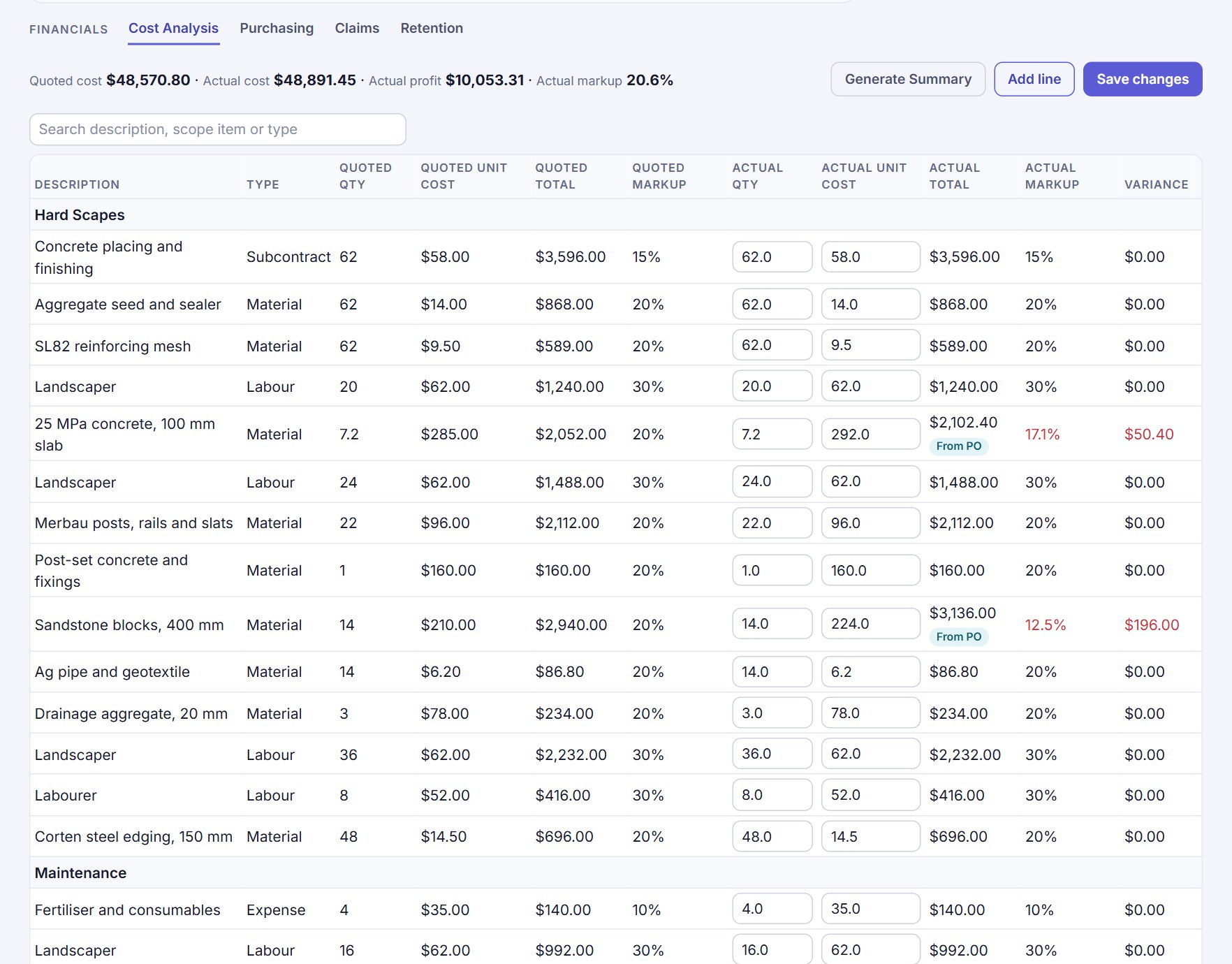1232x964 pixels.
Task: Click the quoted total $2,940.00
Action: pos(571,625)
